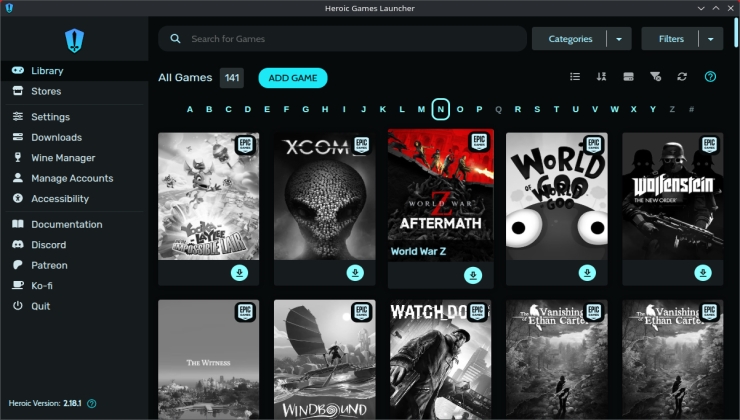Open Yooka-Laylee Impossible Lair cover
Screen dimensions: 740x420
[x=209, y=196]
